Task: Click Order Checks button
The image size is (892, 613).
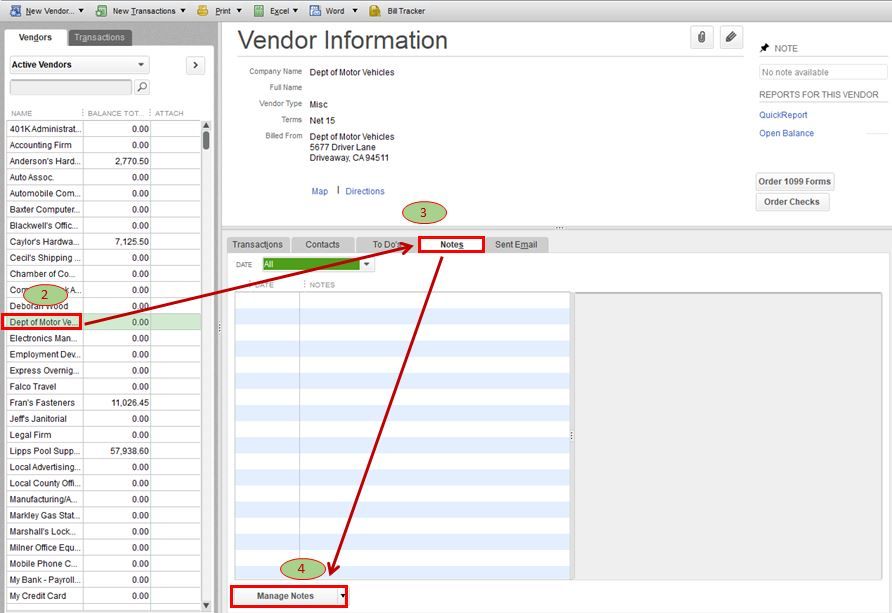Action: (x=792, y=202)
